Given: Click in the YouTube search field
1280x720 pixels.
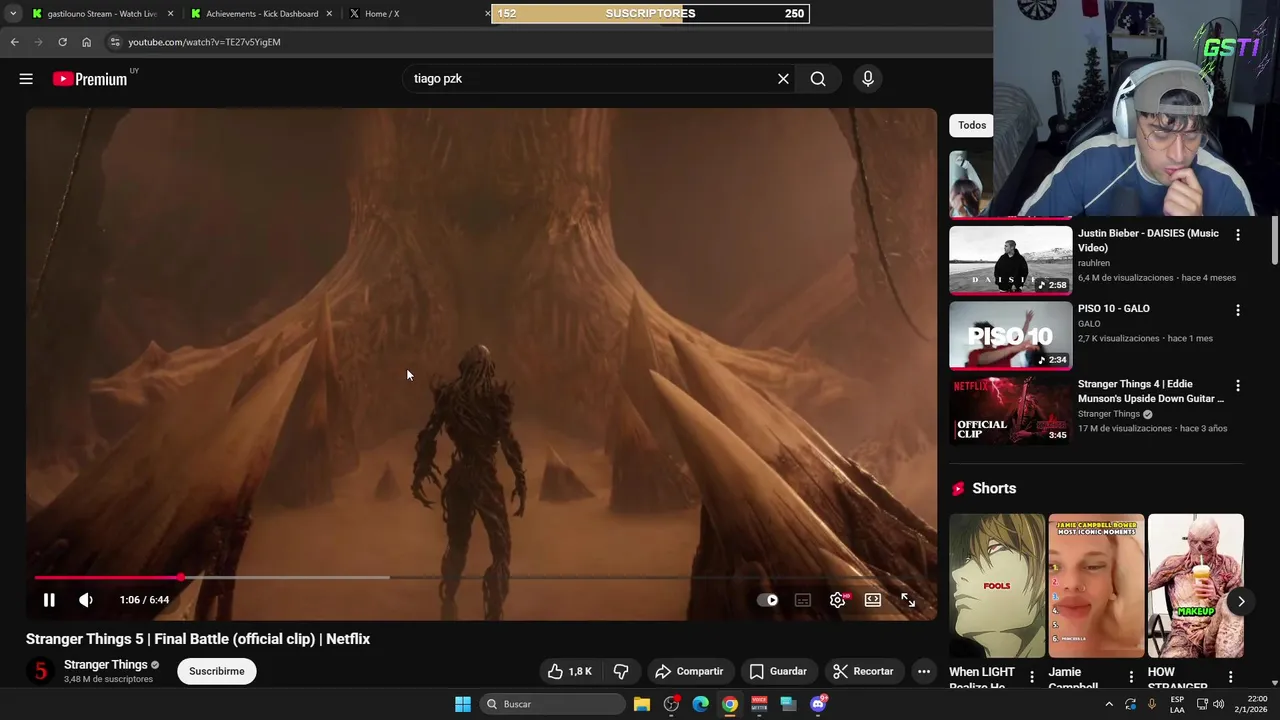Looking at the screenshot, I should (590, 79).
